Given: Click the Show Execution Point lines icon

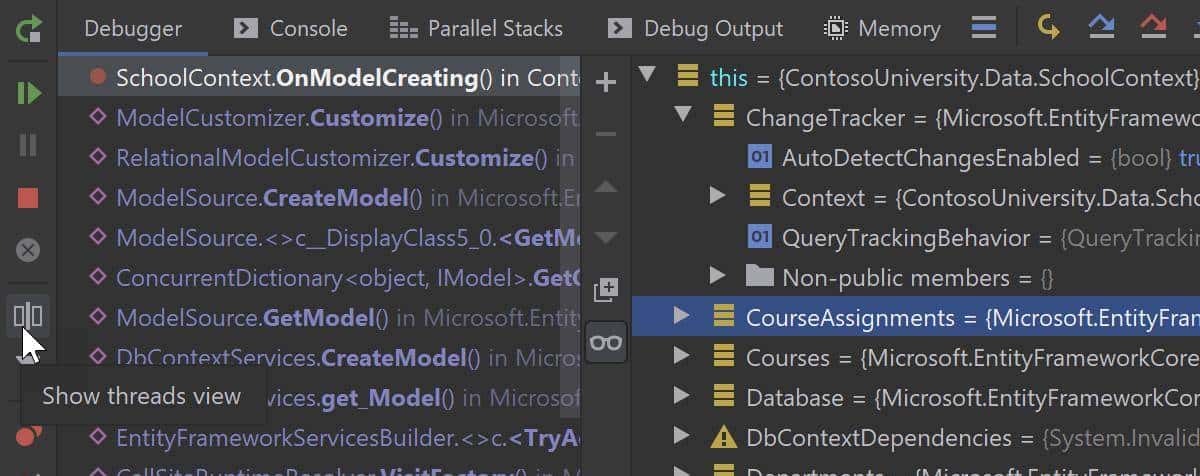Looking at the screenshot, I should point(984,28).
